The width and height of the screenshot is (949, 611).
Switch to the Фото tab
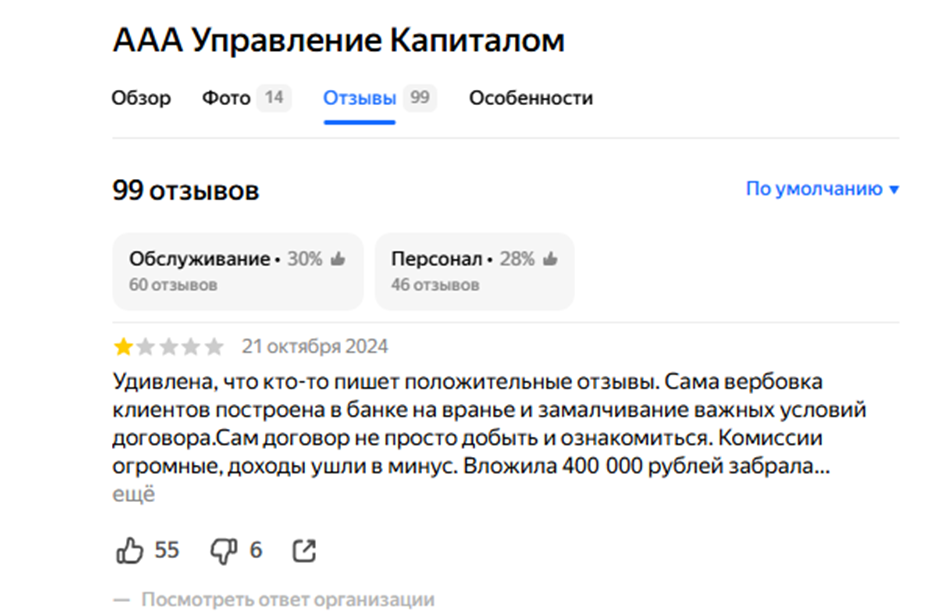coord(227,98)
